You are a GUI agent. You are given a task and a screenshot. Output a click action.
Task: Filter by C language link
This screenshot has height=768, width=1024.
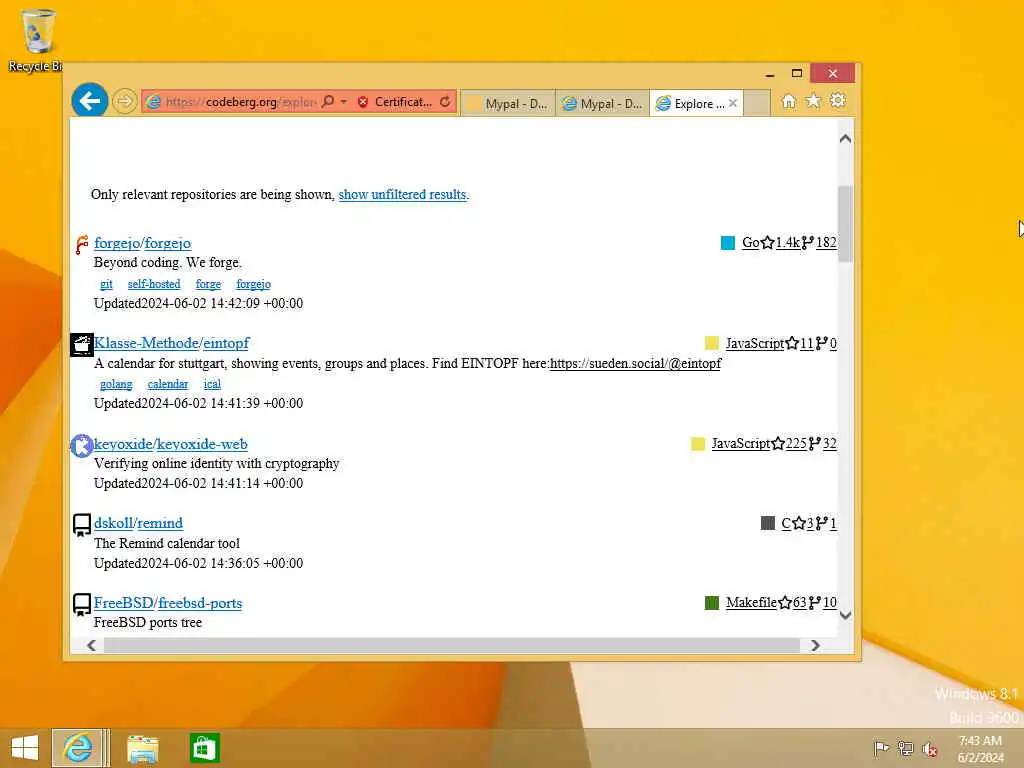[786, 523]
